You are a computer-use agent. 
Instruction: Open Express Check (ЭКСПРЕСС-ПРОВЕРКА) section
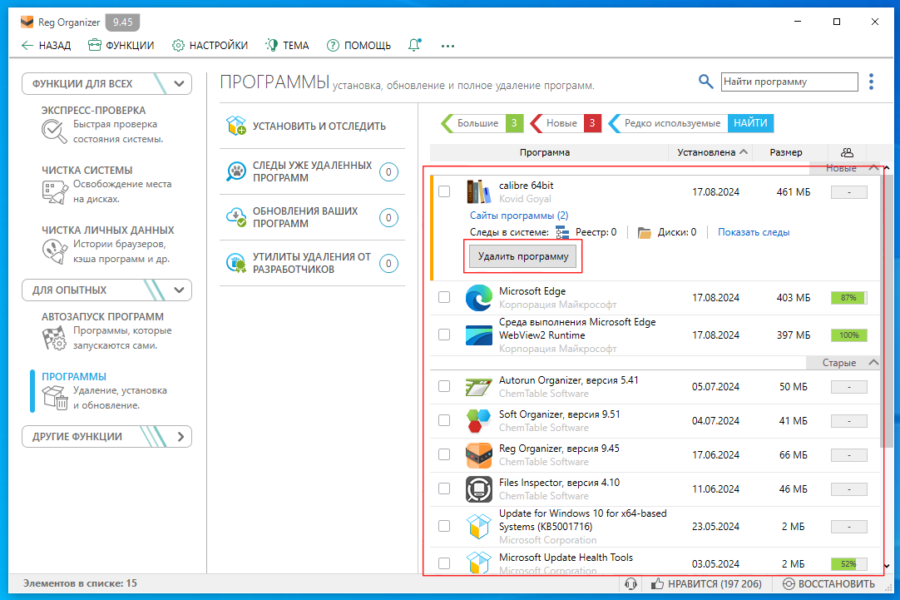coord(106,124)
